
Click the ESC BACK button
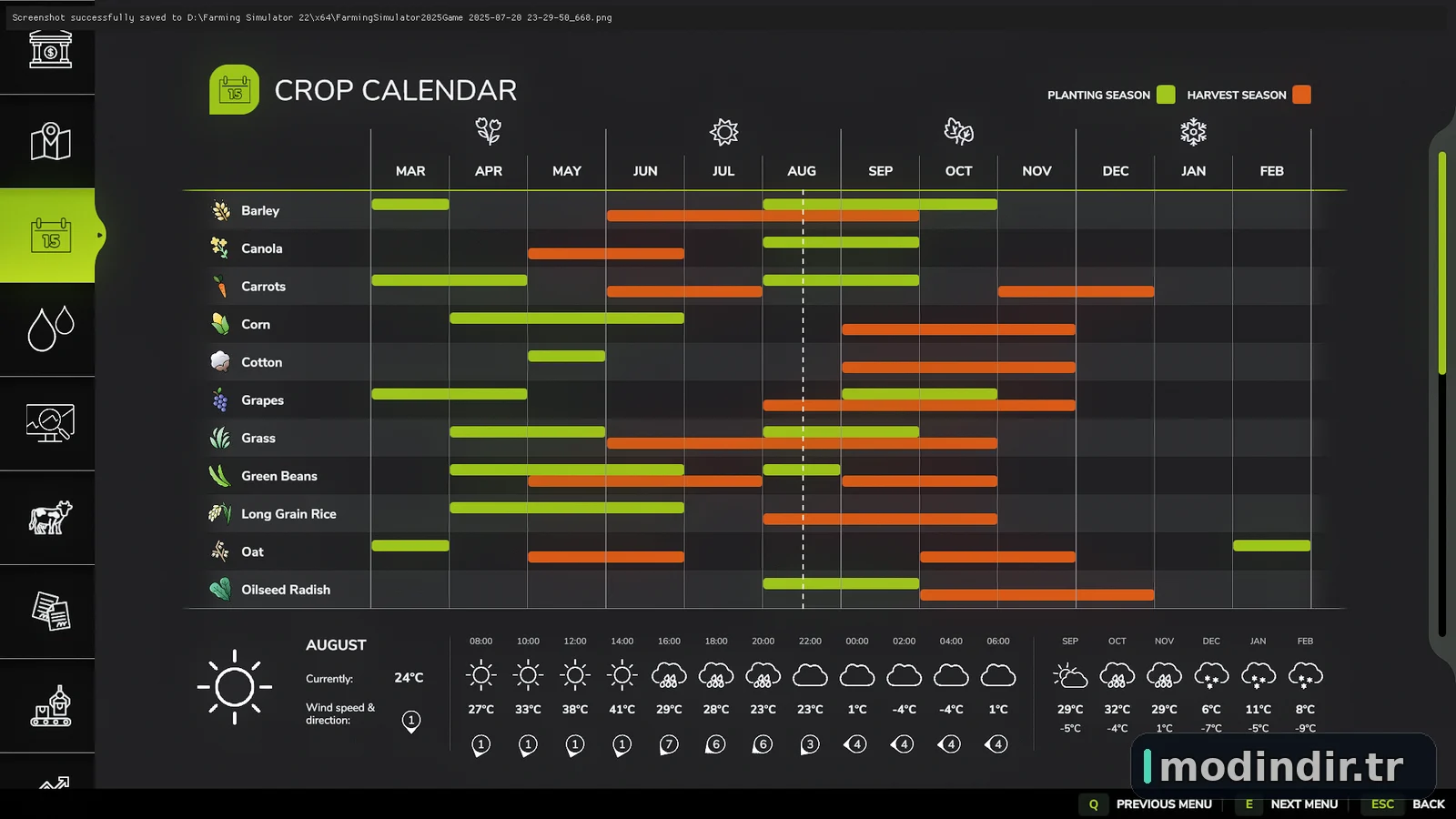tap(1405, 804)
